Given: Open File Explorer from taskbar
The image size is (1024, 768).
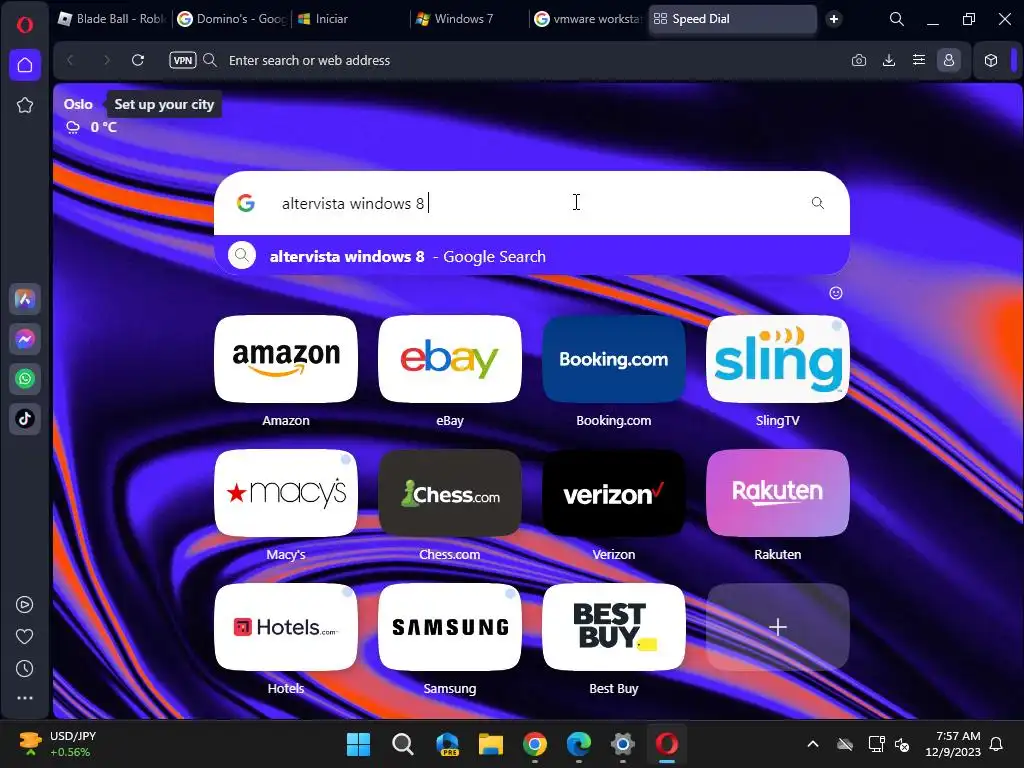Looking at the screenshot, I should click(490, 744).
